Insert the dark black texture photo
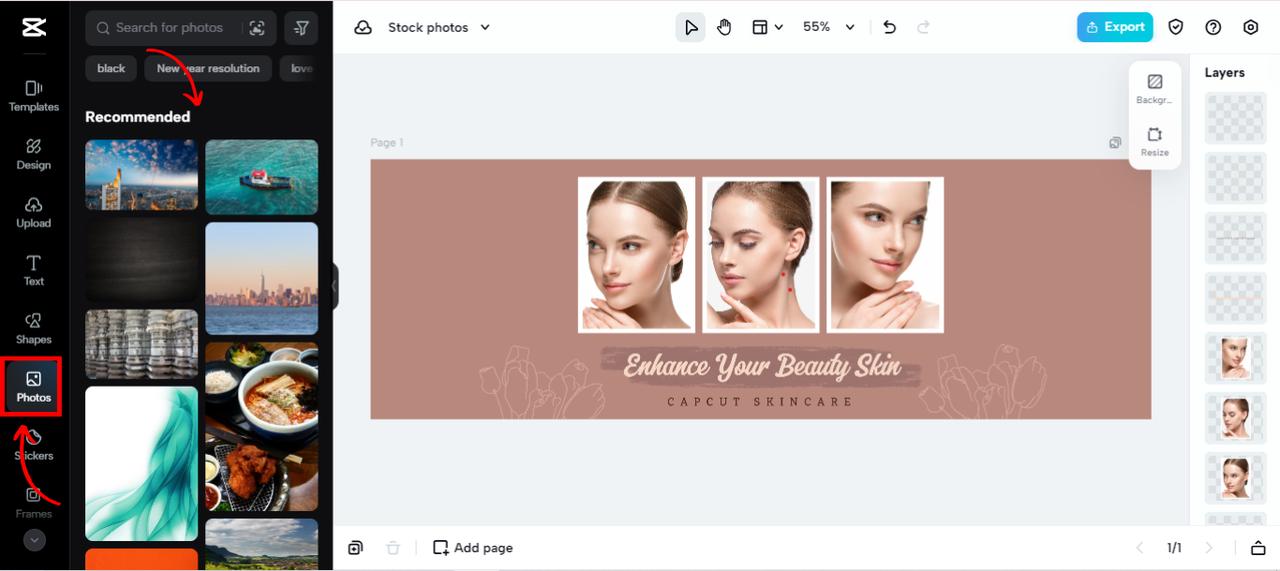Viewport: 1280px width, 571px height. pos(142,260)
